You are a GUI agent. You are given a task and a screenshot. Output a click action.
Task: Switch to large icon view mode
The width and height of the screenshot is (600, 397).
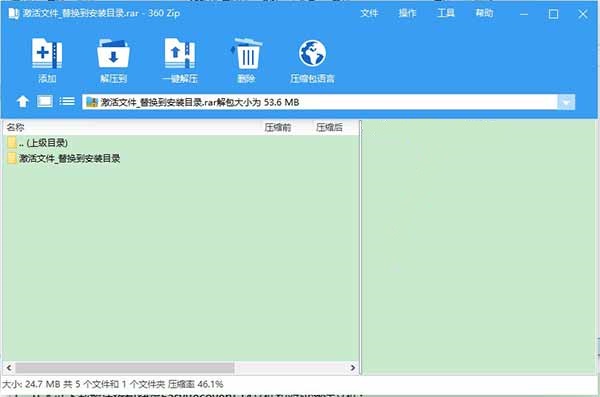(45, 101)
